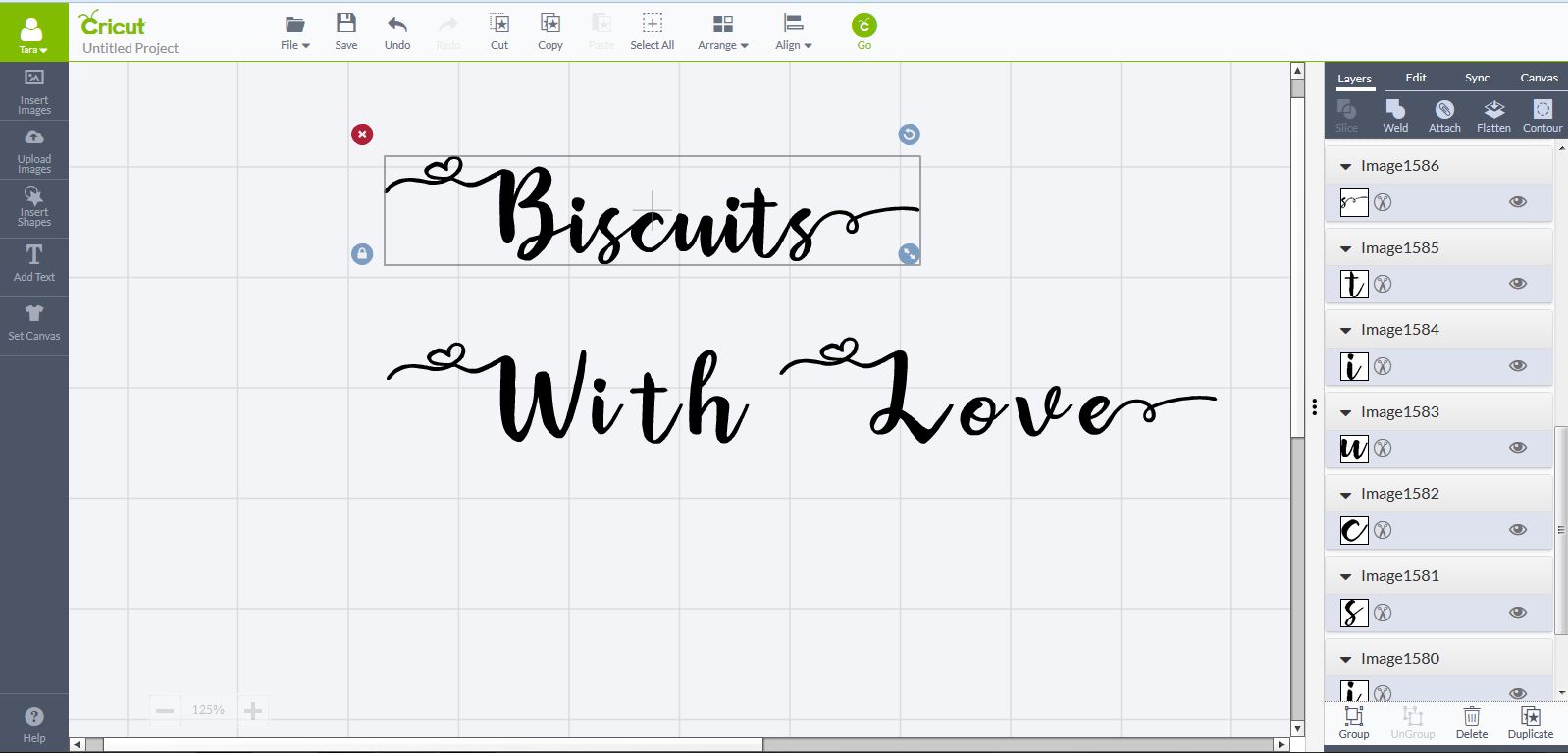Open Insert Shapes tool
This screenshot has height=753, width=1568.
coord(34,209)
